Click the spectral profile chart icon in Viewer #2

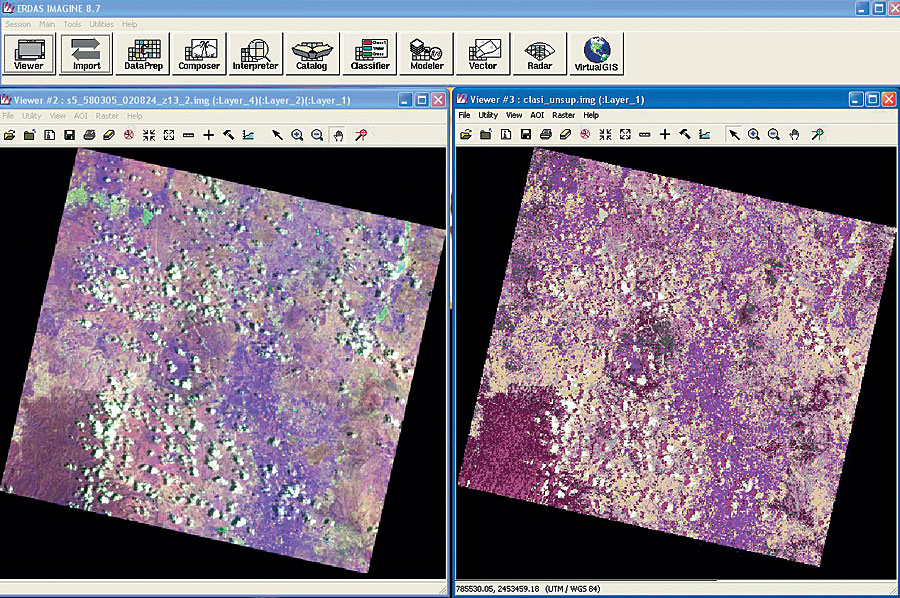[248, 135]
